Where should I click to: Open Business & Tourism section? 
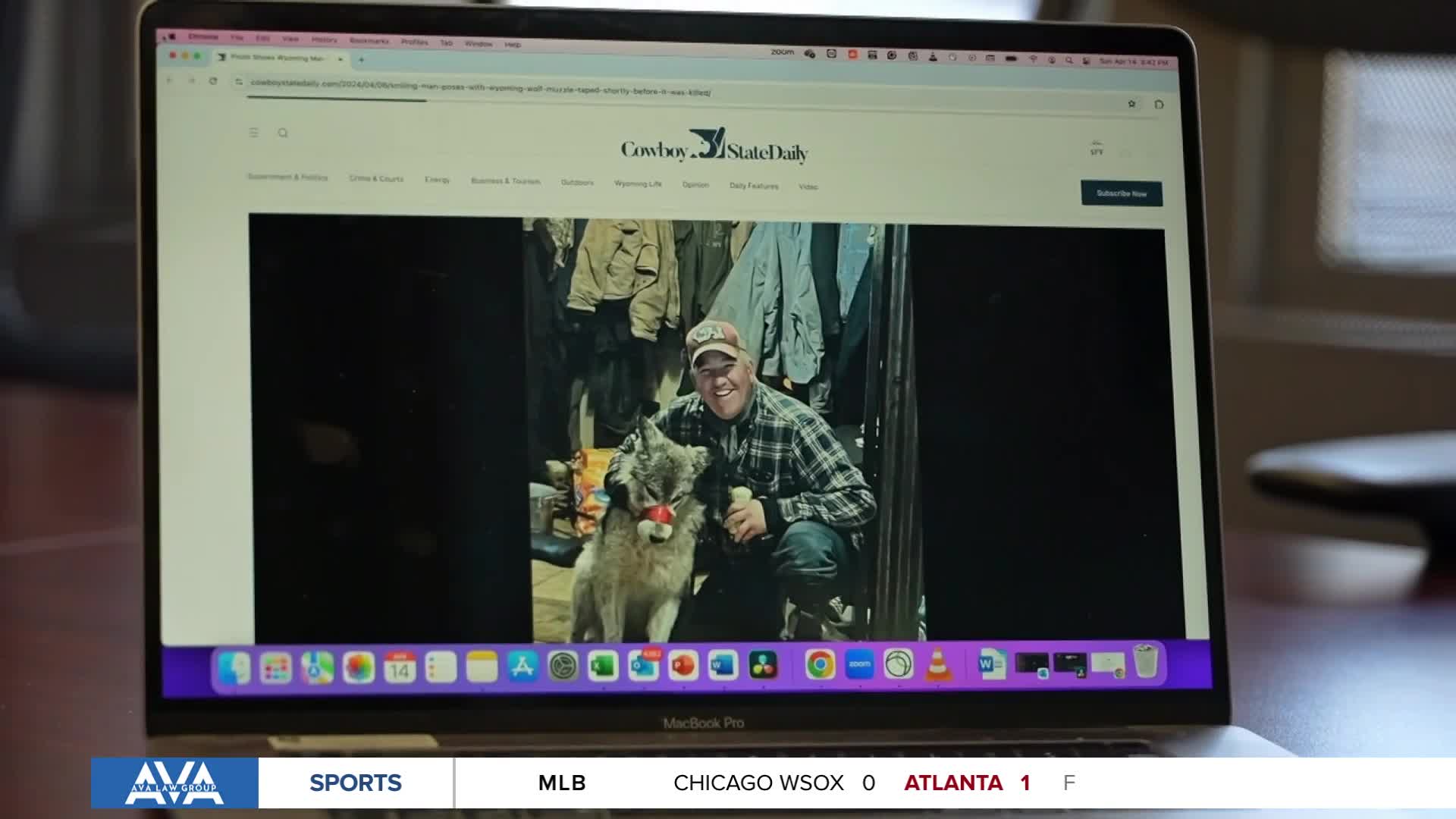click(x=506, y=180)
